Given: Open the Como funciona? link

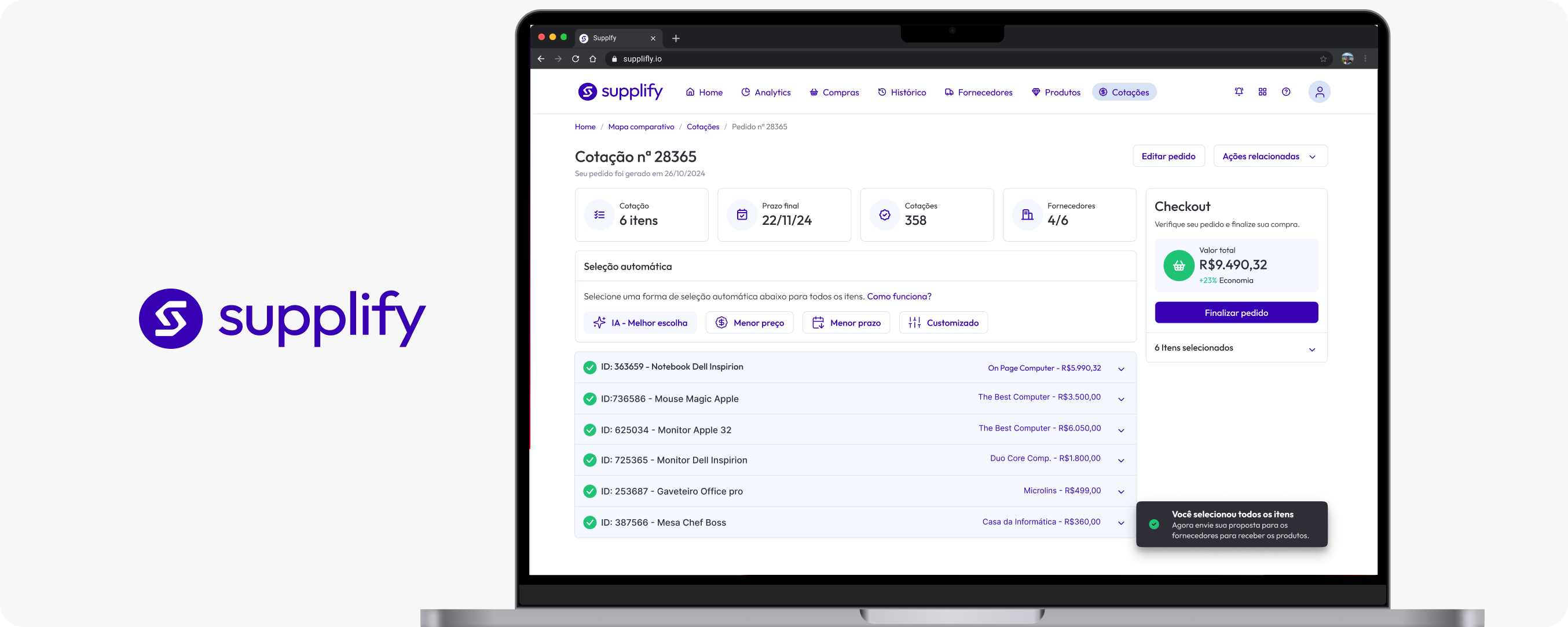Looking at the screenshot, I should (899, 297).
